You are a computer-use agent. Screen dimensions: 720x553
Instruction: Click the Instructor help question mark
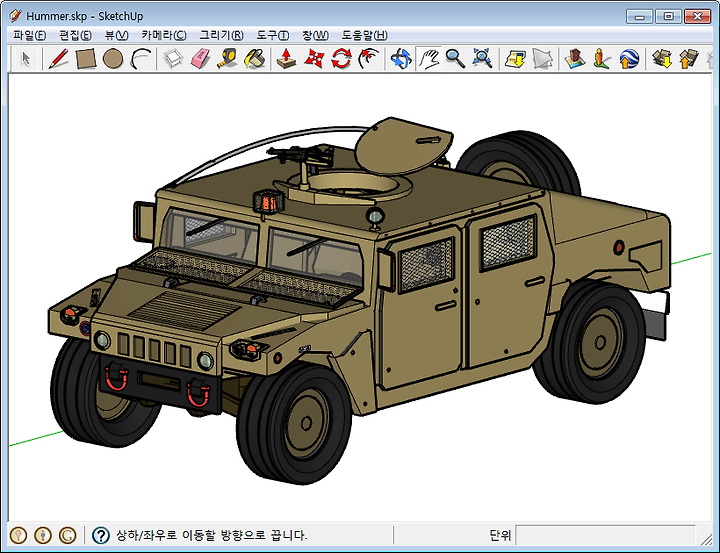(x=101, y=535)
